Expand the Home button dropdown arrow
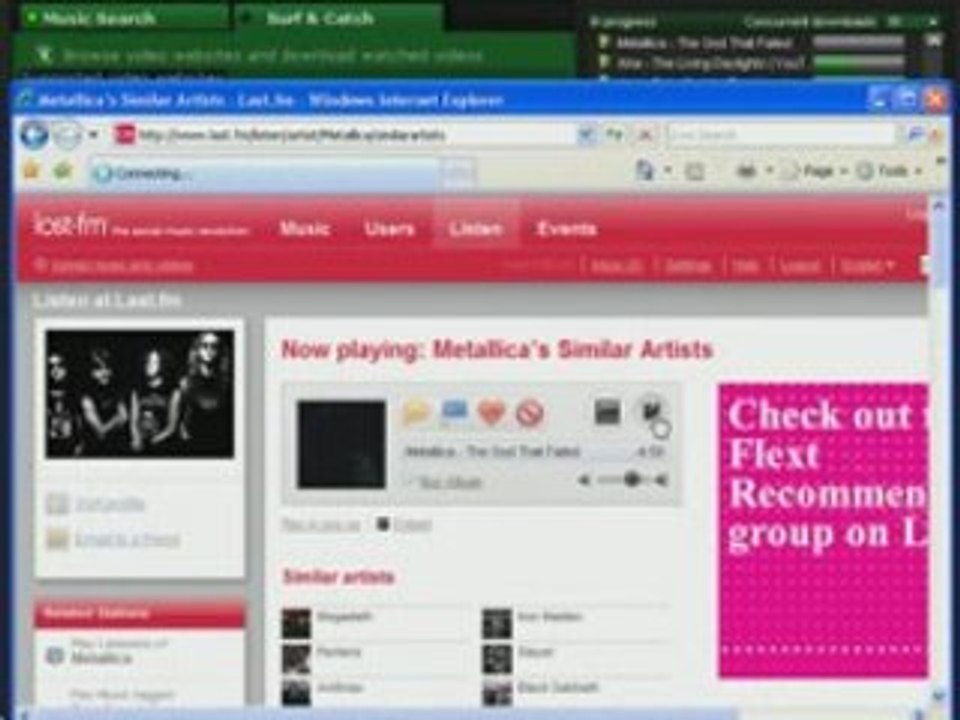960x720 pixels. (668, 171)
